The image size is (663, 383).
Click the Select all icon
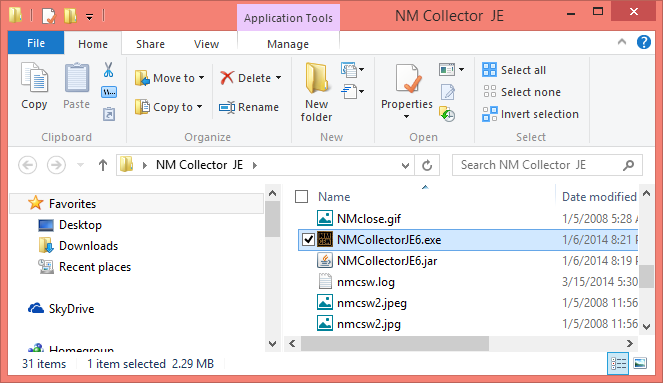coord(489,70)
